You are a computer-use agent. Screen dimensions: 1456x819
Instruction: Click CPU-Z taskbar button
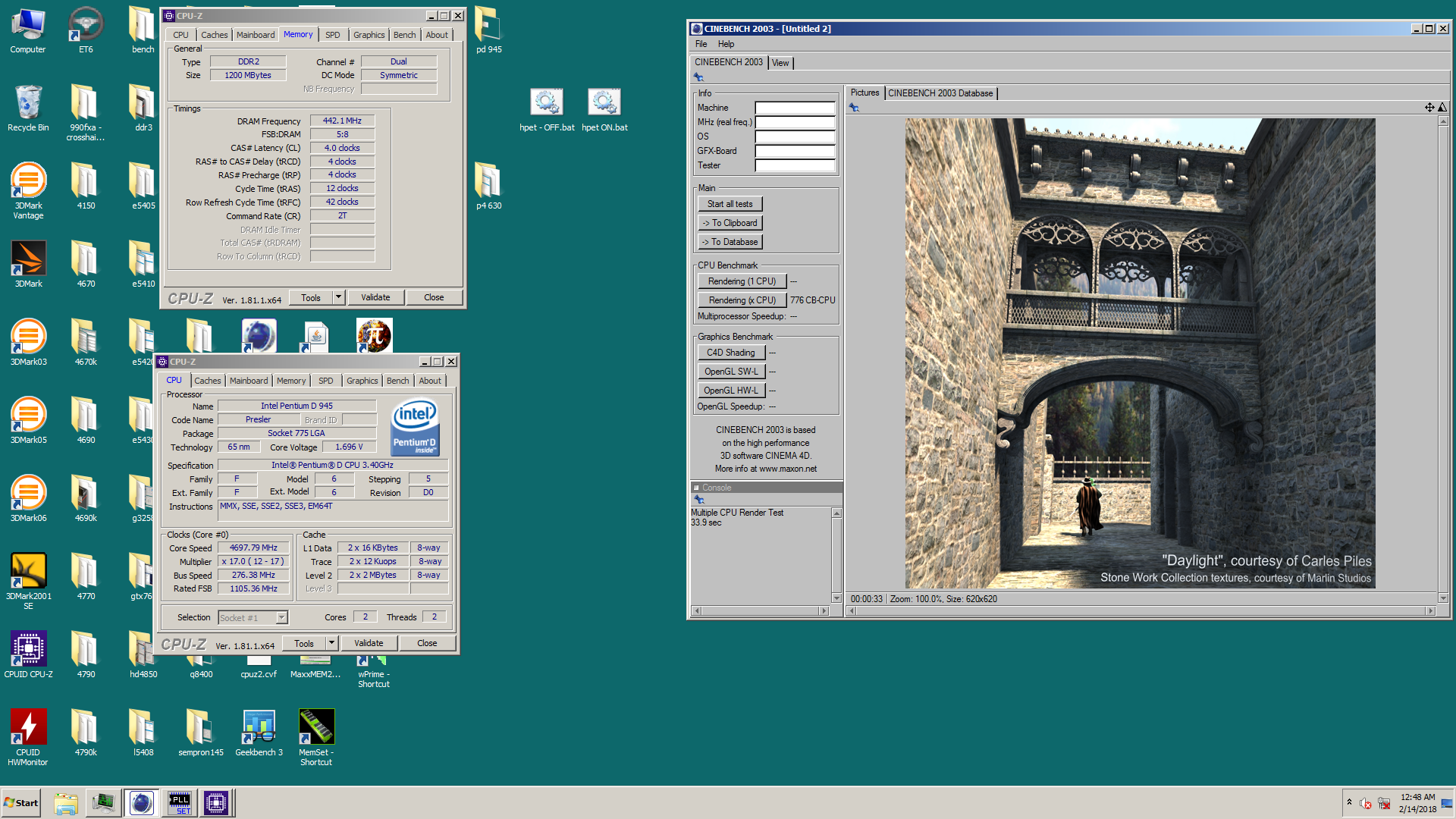click(216, 802)
